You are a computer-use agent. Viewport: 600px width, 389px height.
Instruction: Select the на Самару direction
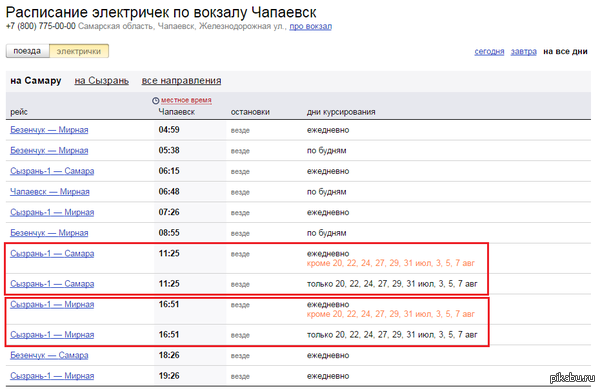[36, 81]
